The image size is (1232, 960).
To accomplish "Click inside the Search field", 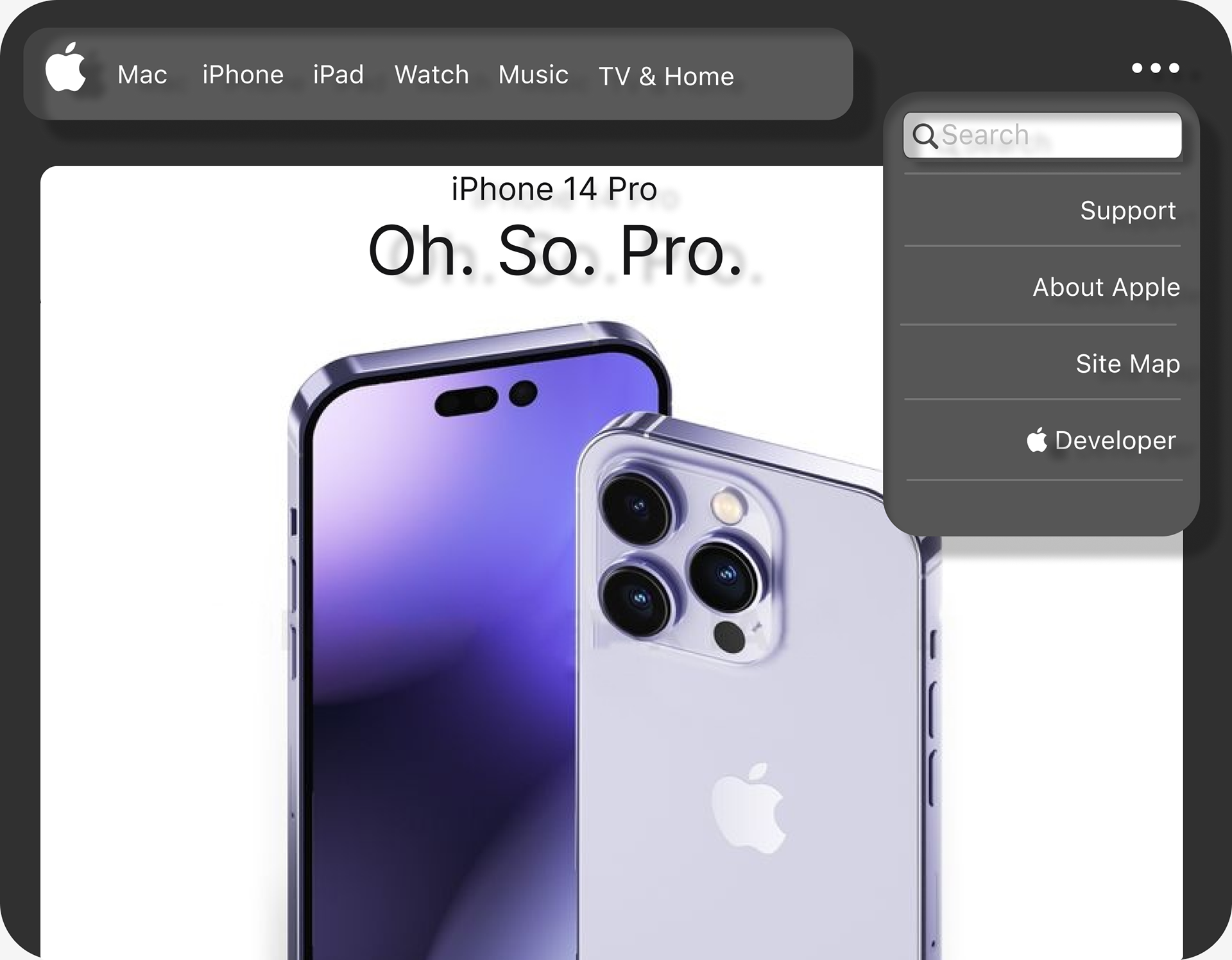I will pos(1042,135).
